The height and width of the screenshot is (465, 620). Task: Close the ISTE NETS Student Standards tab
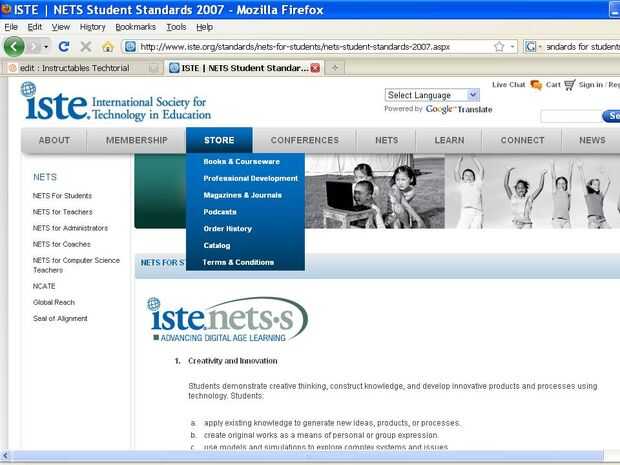tap(315, 68)
